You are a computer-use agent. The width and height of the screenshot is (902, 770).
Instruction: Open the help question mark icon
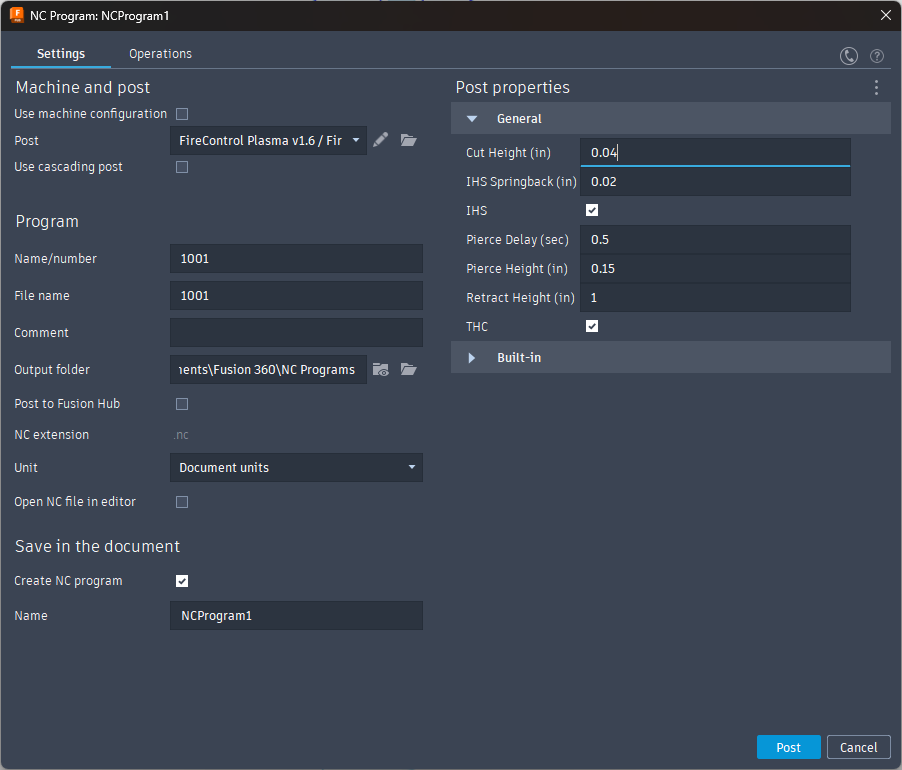(x=877, y=56)
